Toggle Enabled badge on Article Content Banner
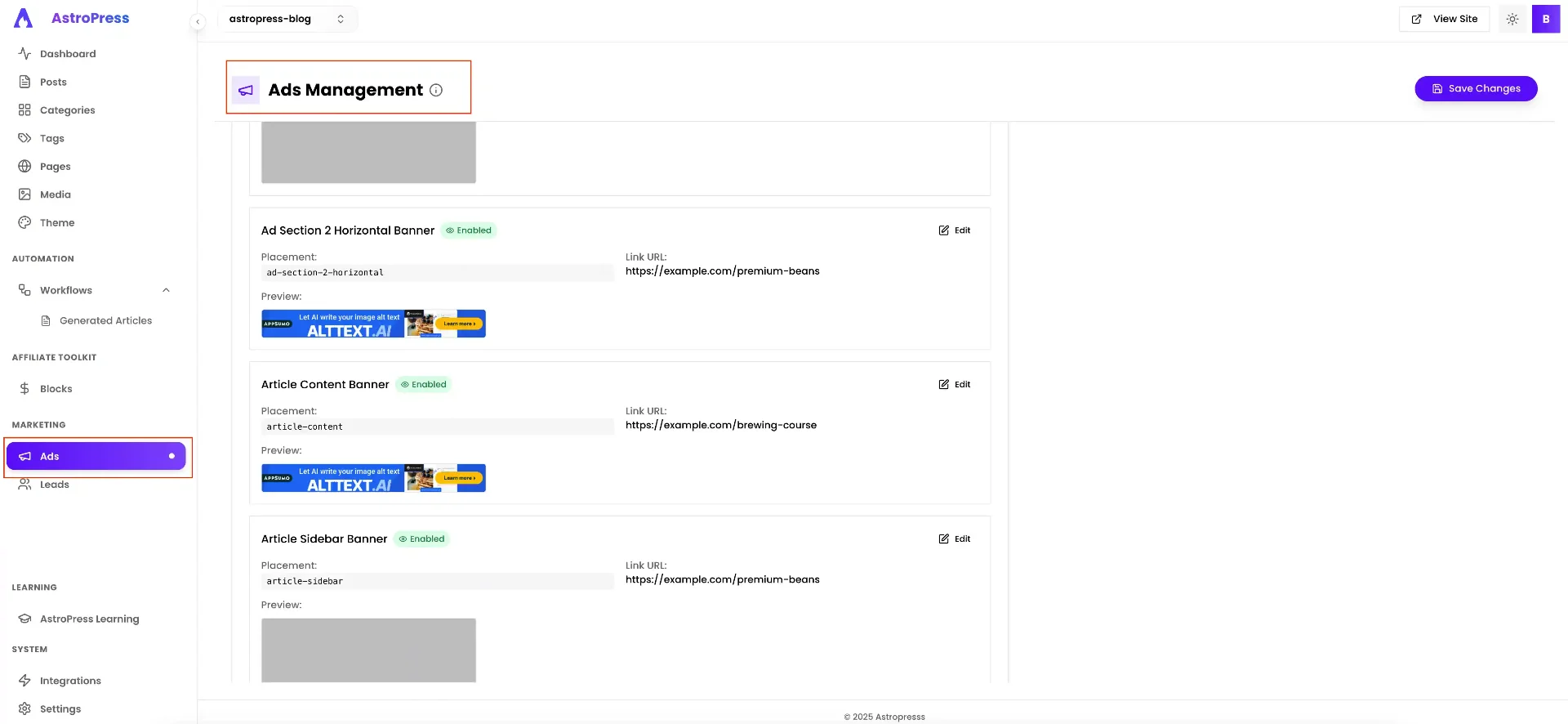 423,384
